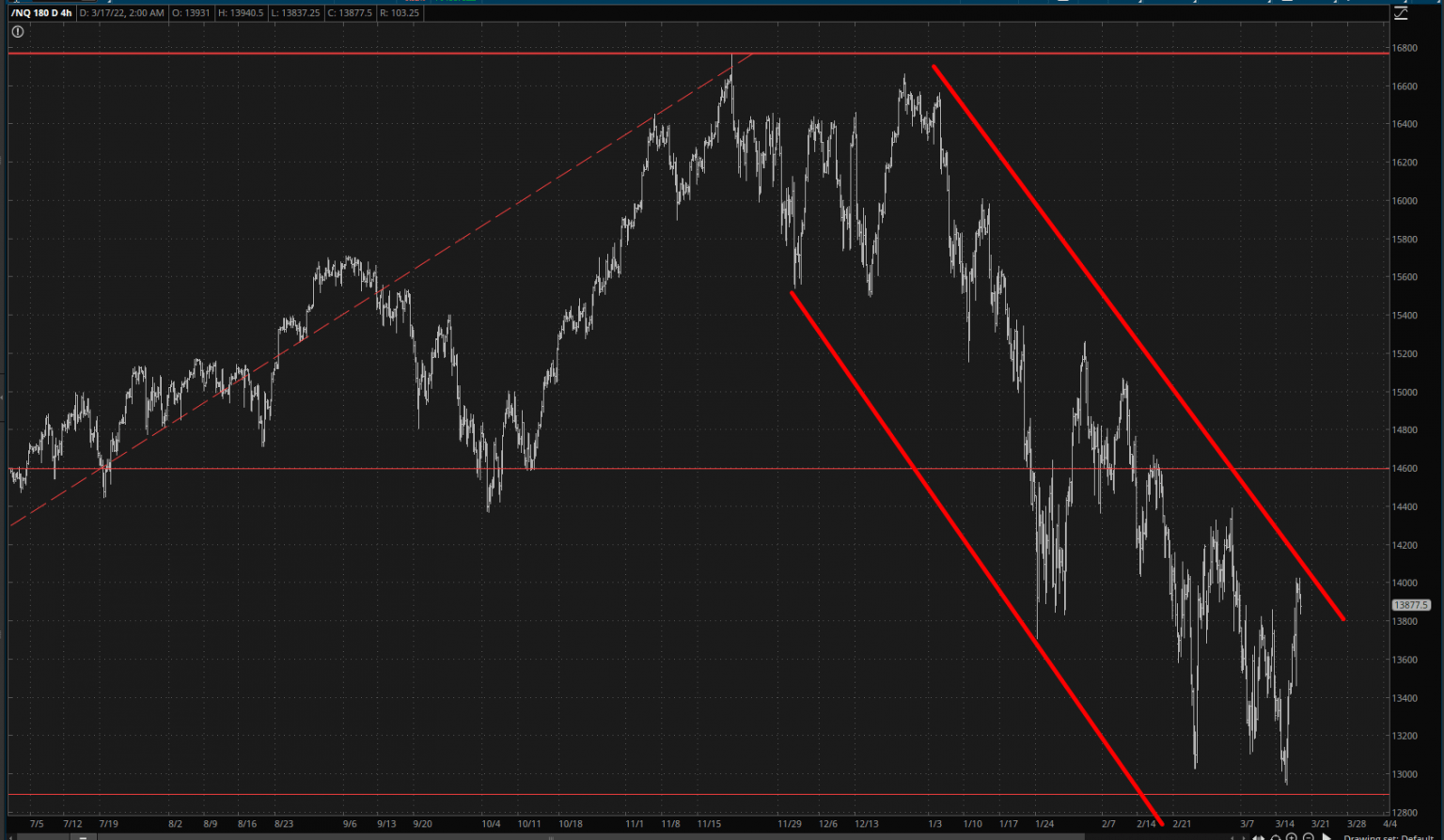This screenshot has height=840, width=1444.
Task: Select the thin red horizontal line at 14600
Action: 698,468
